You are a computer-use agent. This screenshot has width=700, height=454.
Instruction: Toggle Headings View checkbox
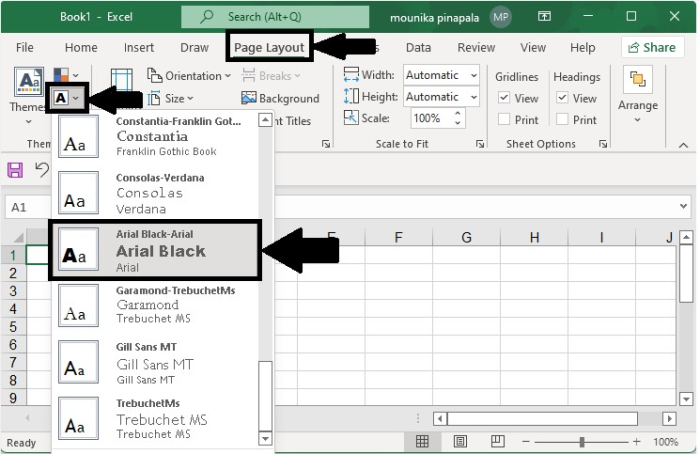563,98
